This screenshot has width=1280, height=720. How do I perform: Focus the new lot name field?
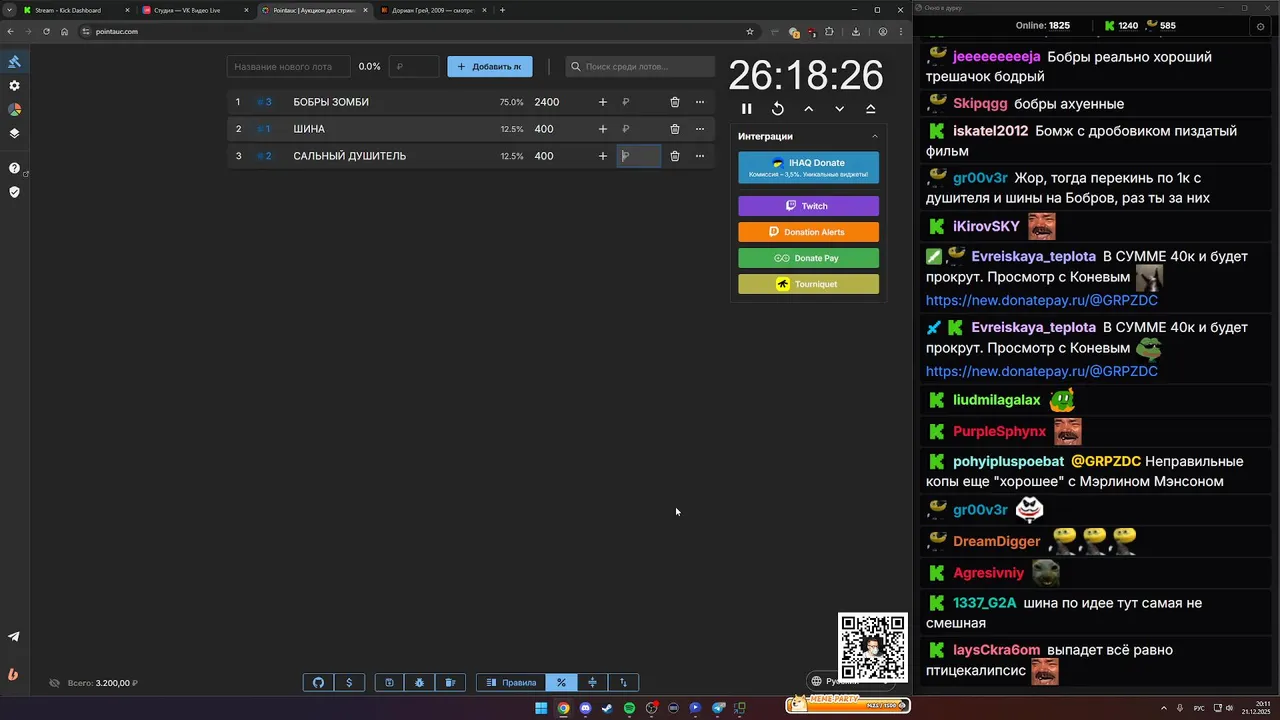click(x=288, y=67)
